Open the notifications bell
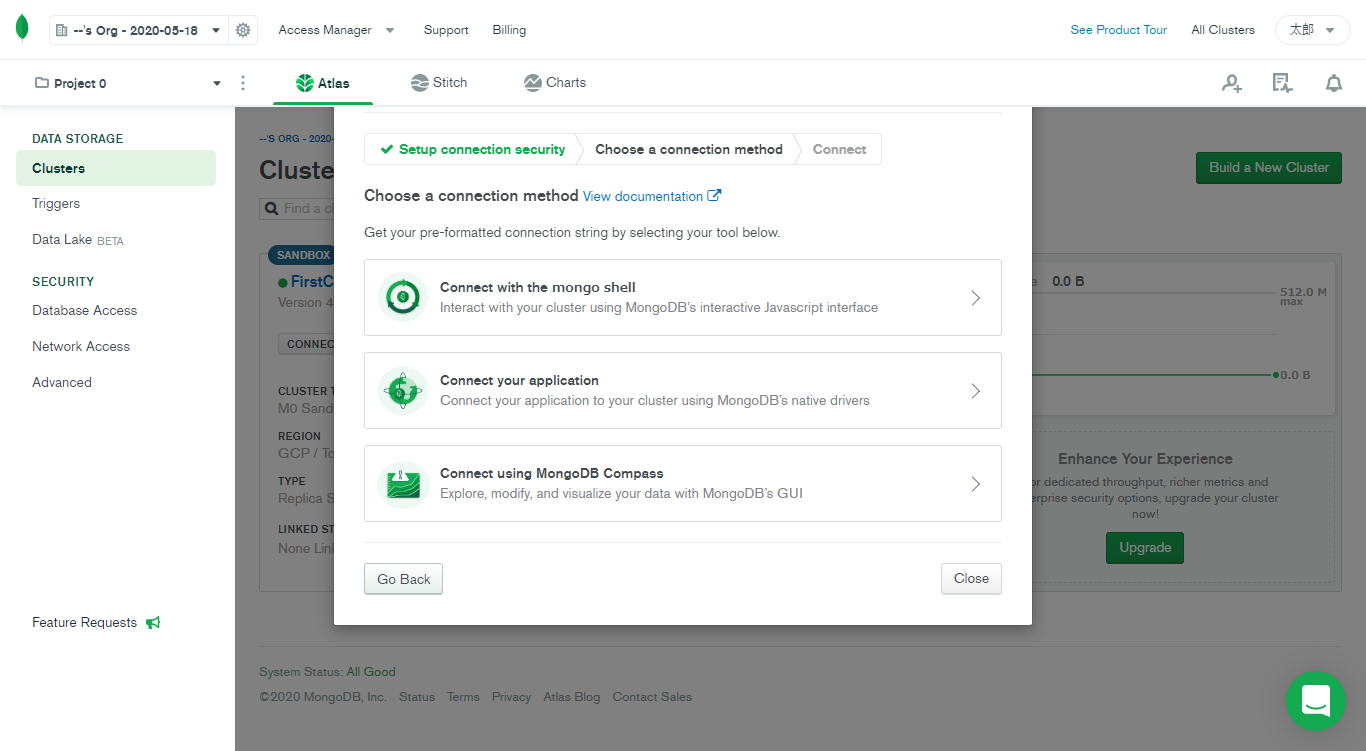Image resolution: width=1366 pixels, height=751 pixels. click(x=1334, y=83)
